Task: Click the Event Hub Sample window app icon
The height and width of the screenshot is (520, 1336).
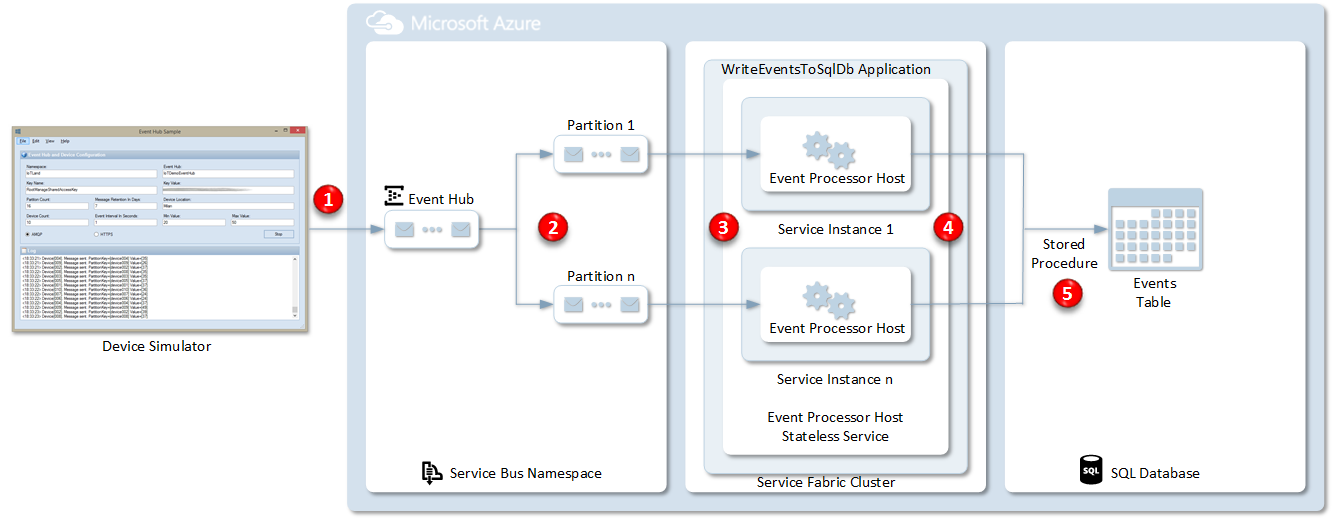Action: [18, 131]
